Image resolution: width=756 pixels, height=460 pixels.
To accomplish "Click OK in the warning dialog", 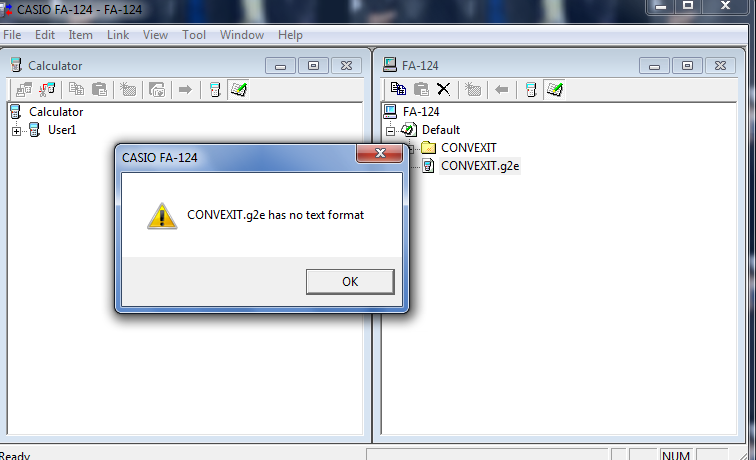I will [x=350, y=282].
